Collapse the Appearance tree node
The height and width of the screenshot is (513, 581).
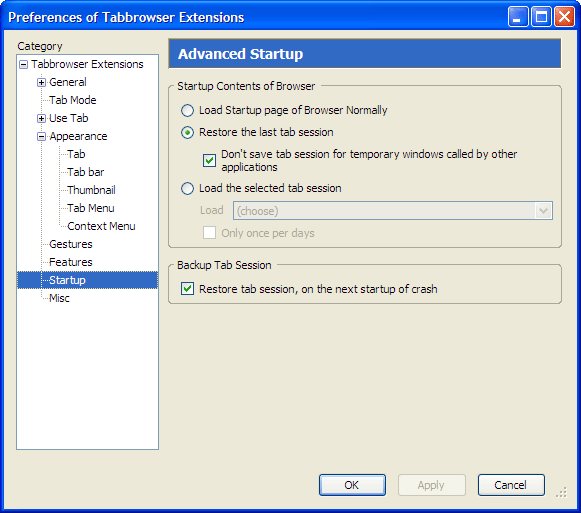pyautogui.click(x=42, y=137)
